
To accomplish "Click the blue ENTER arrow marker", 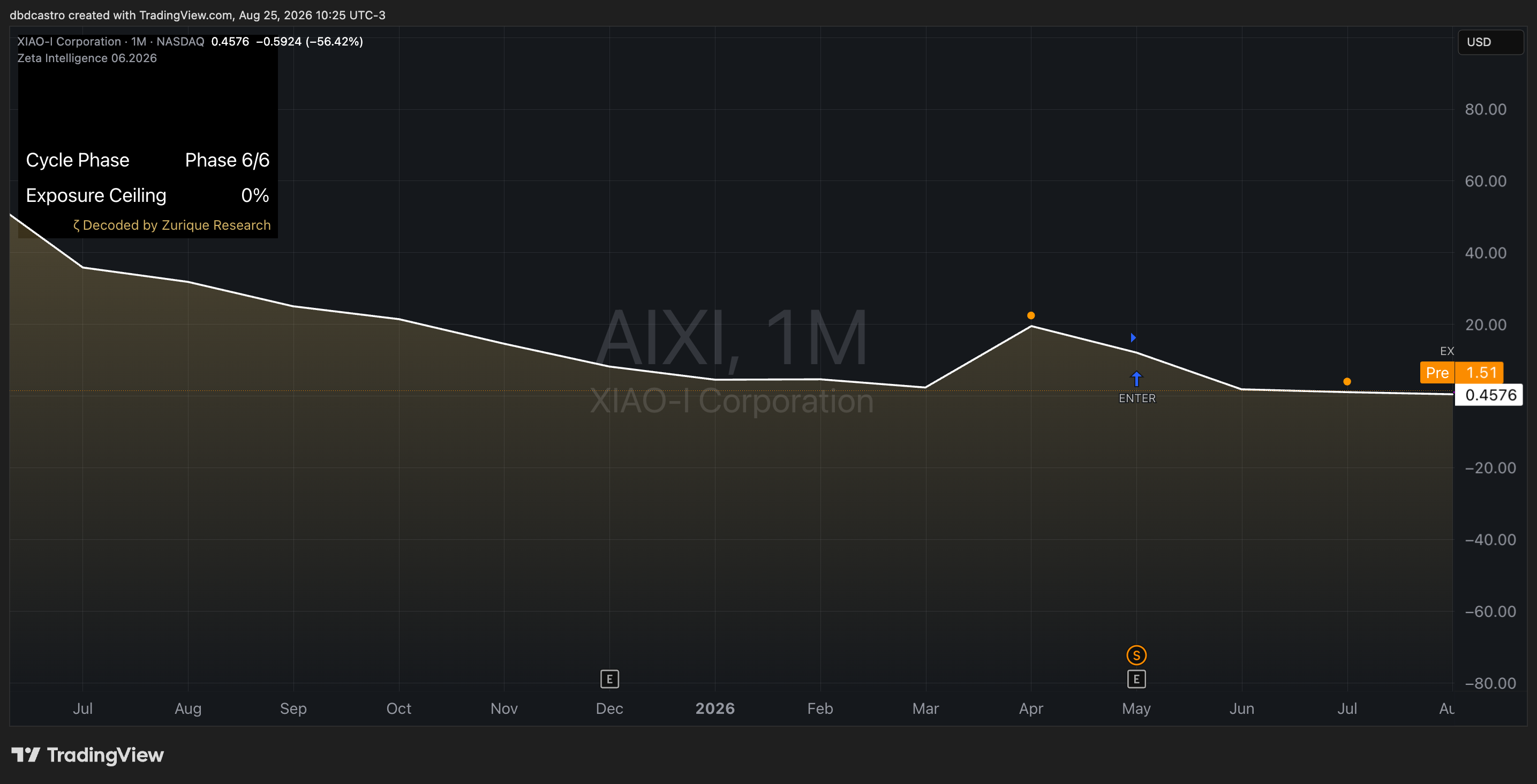I will point(1136,379).
